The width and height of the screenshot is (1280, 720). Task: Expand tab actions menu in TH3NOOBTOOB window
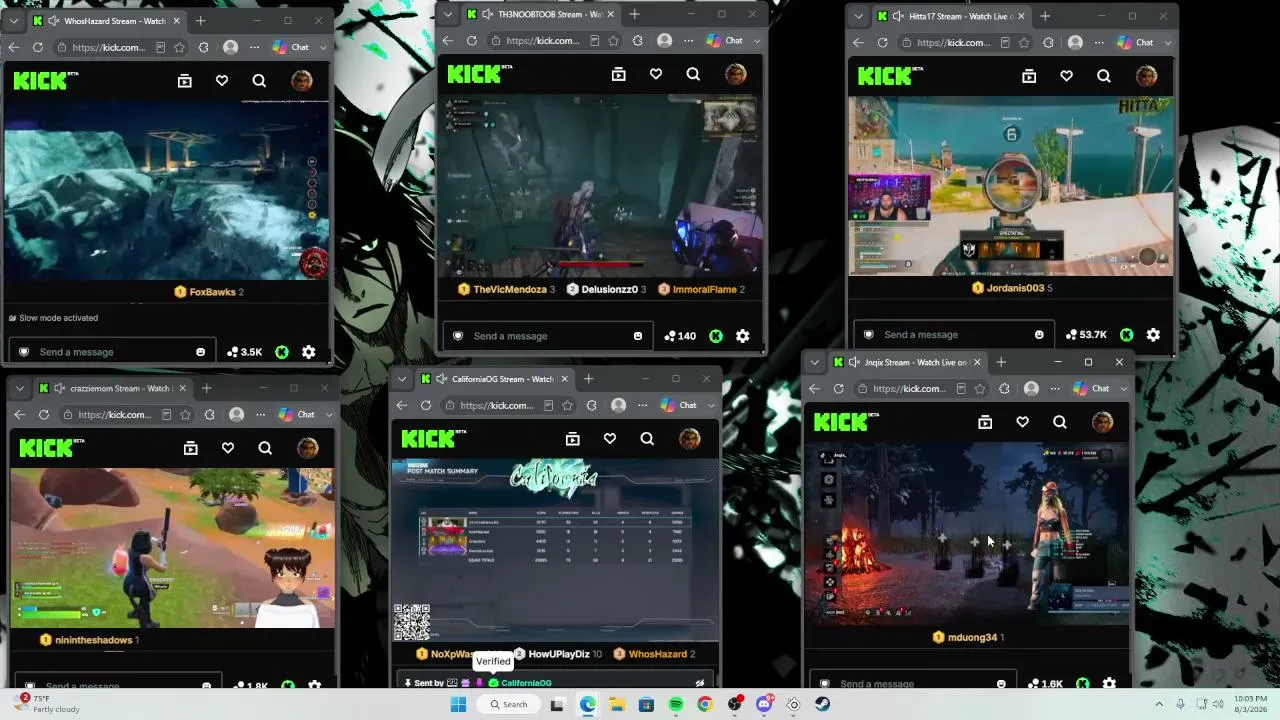447,14
